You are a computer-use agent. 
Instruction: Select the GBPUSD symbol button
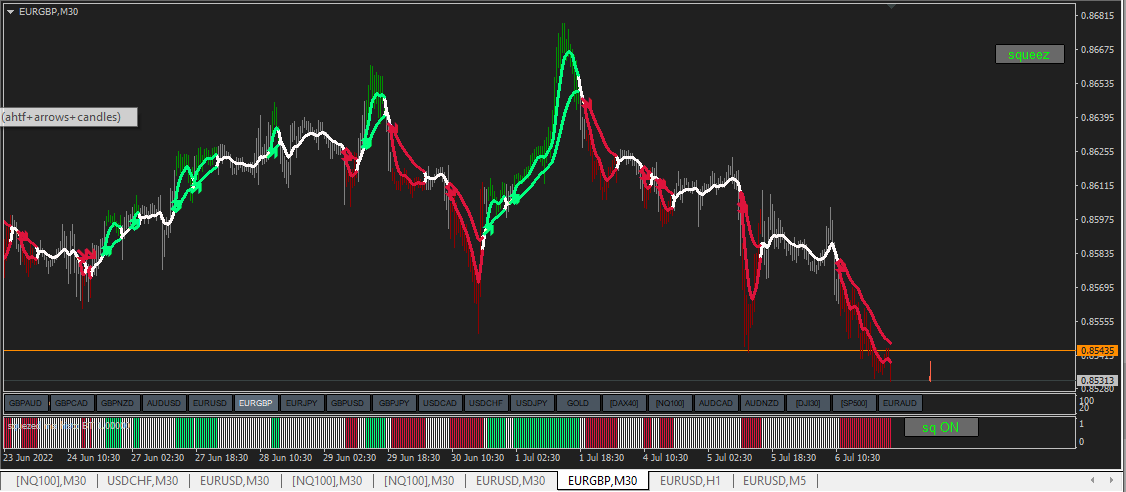[349, 404]
